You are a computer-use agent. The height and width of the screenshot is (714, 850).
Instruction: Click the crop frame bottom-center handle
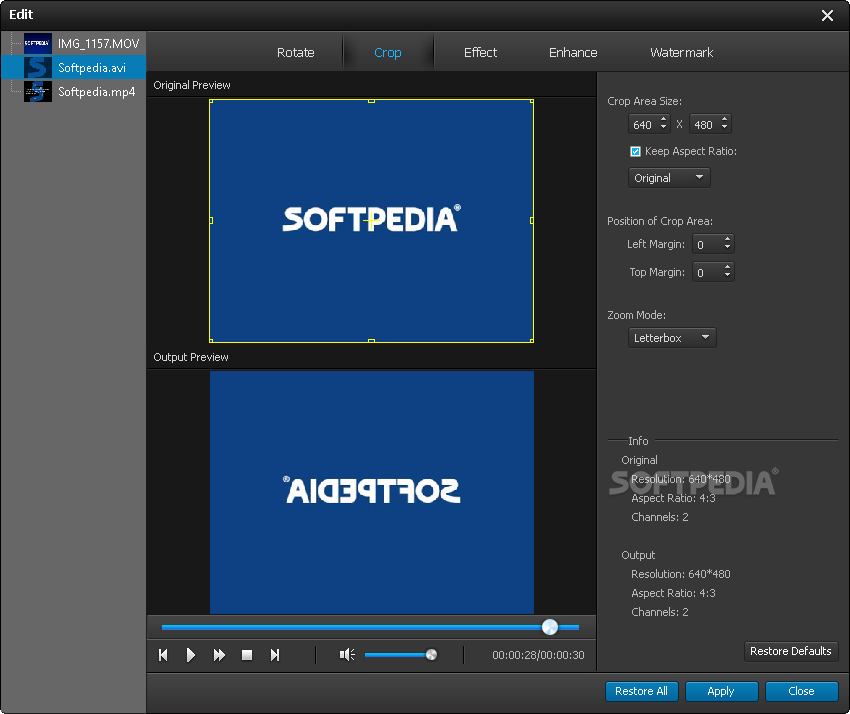click(x=371, y=340)
